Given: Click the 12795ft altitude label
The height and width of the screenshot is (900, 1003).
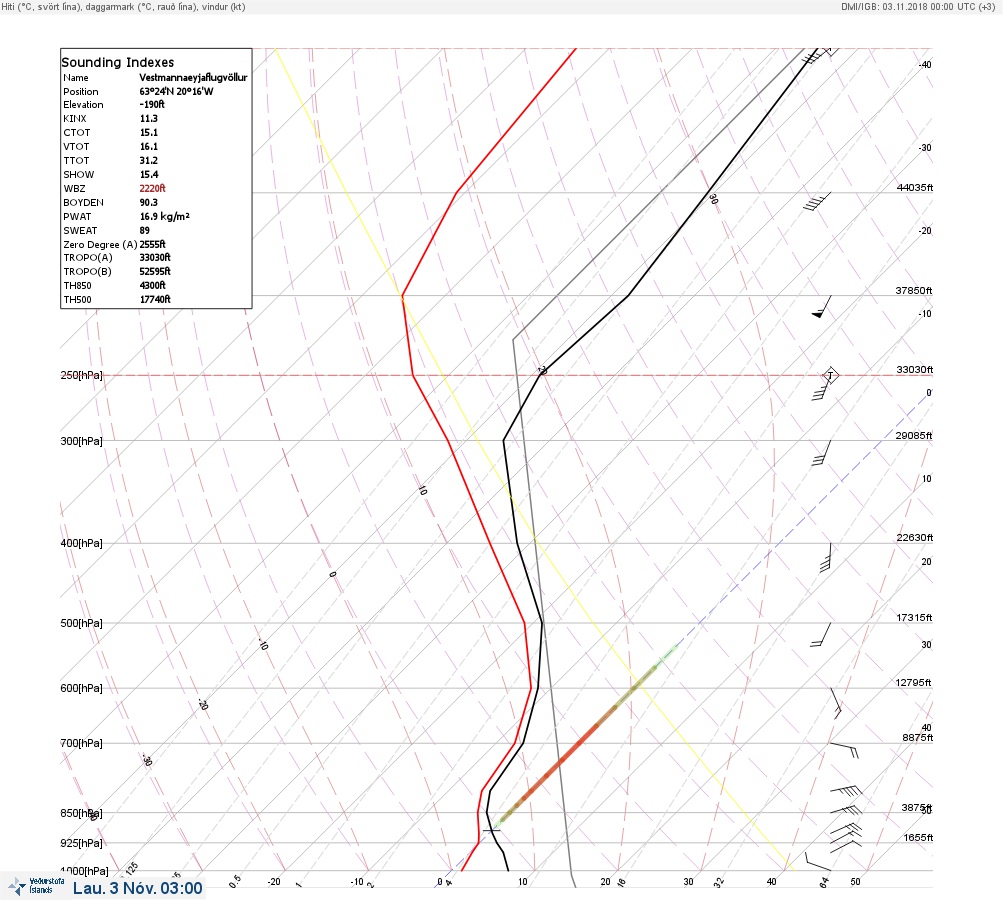Looking at the screenshot, I should pos(913,683).
